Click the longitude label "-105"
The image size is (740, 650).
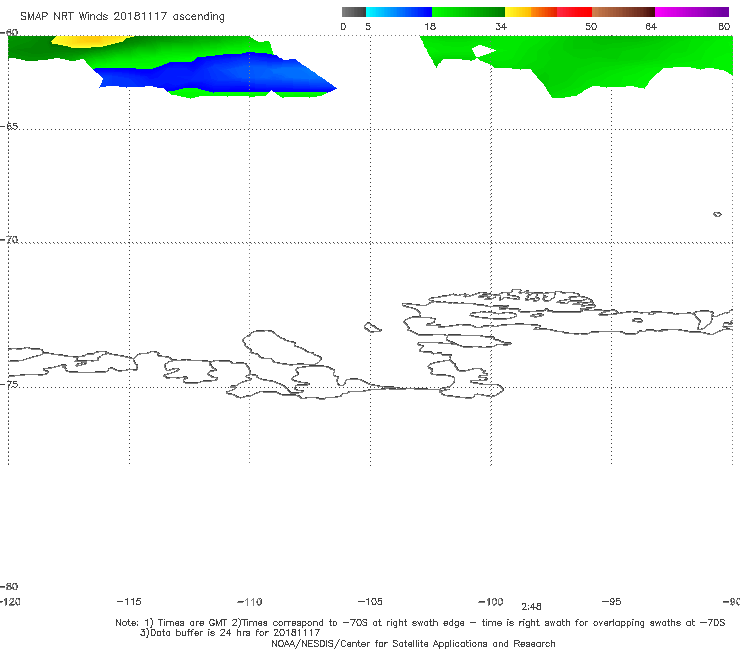click(x=370, y=602)
